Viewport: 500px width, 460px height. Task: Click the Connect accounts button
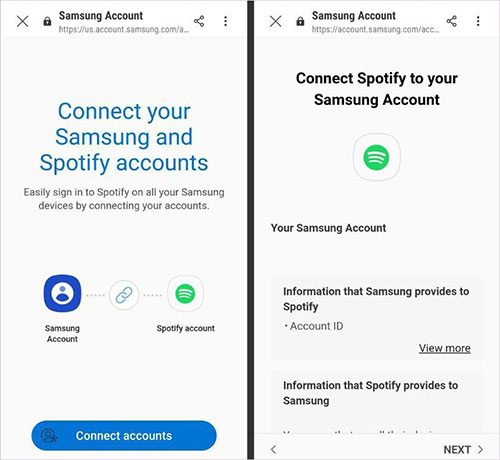[x=124, y=436]
